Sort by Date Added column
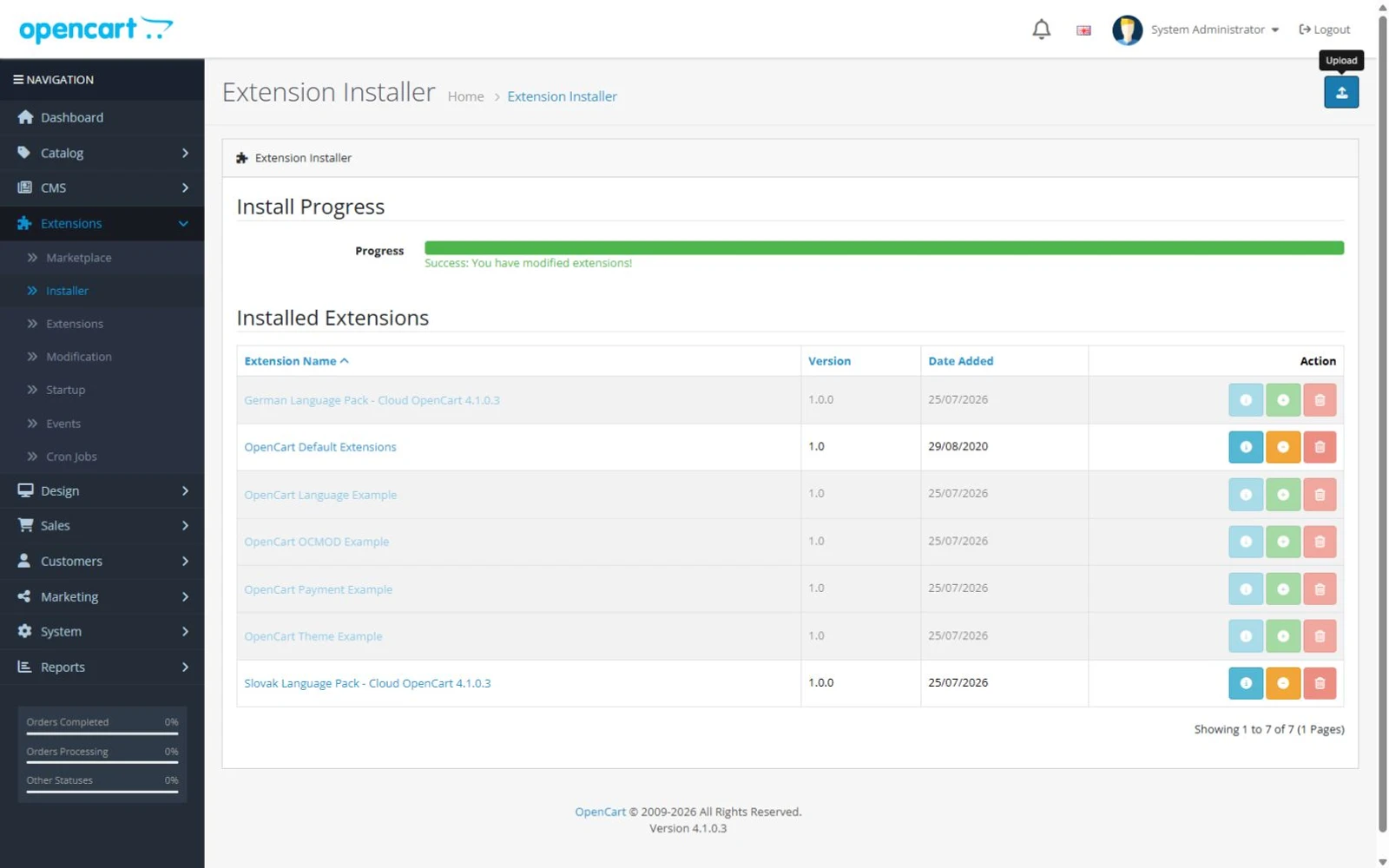The width and height of the screenshot is (1389, 868). click(960, 361)
